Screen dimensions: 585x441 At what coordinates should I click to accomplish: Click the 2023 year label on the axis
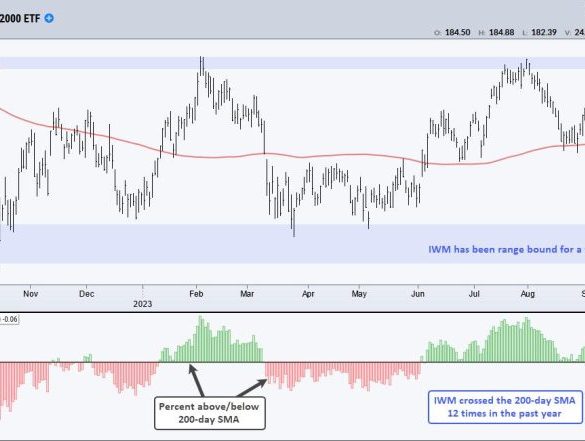(143, 304)
